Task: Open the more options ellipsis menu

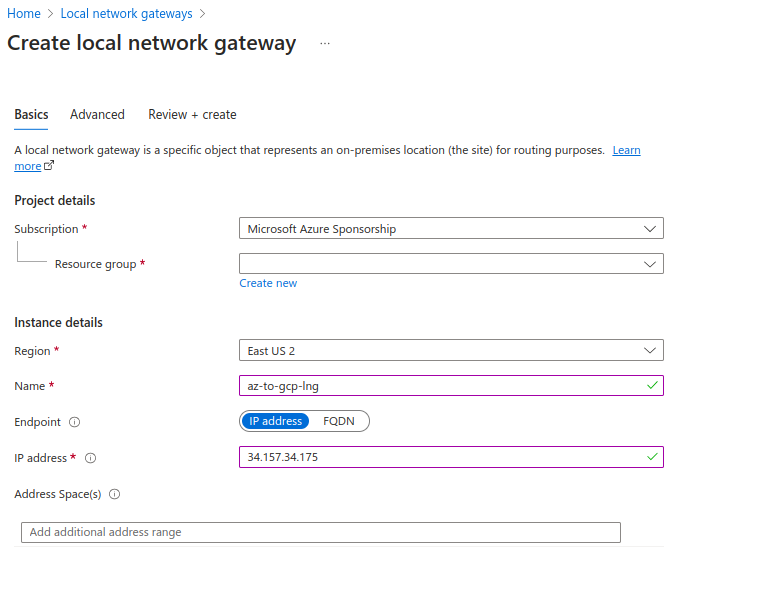Action: click(325, 44)
